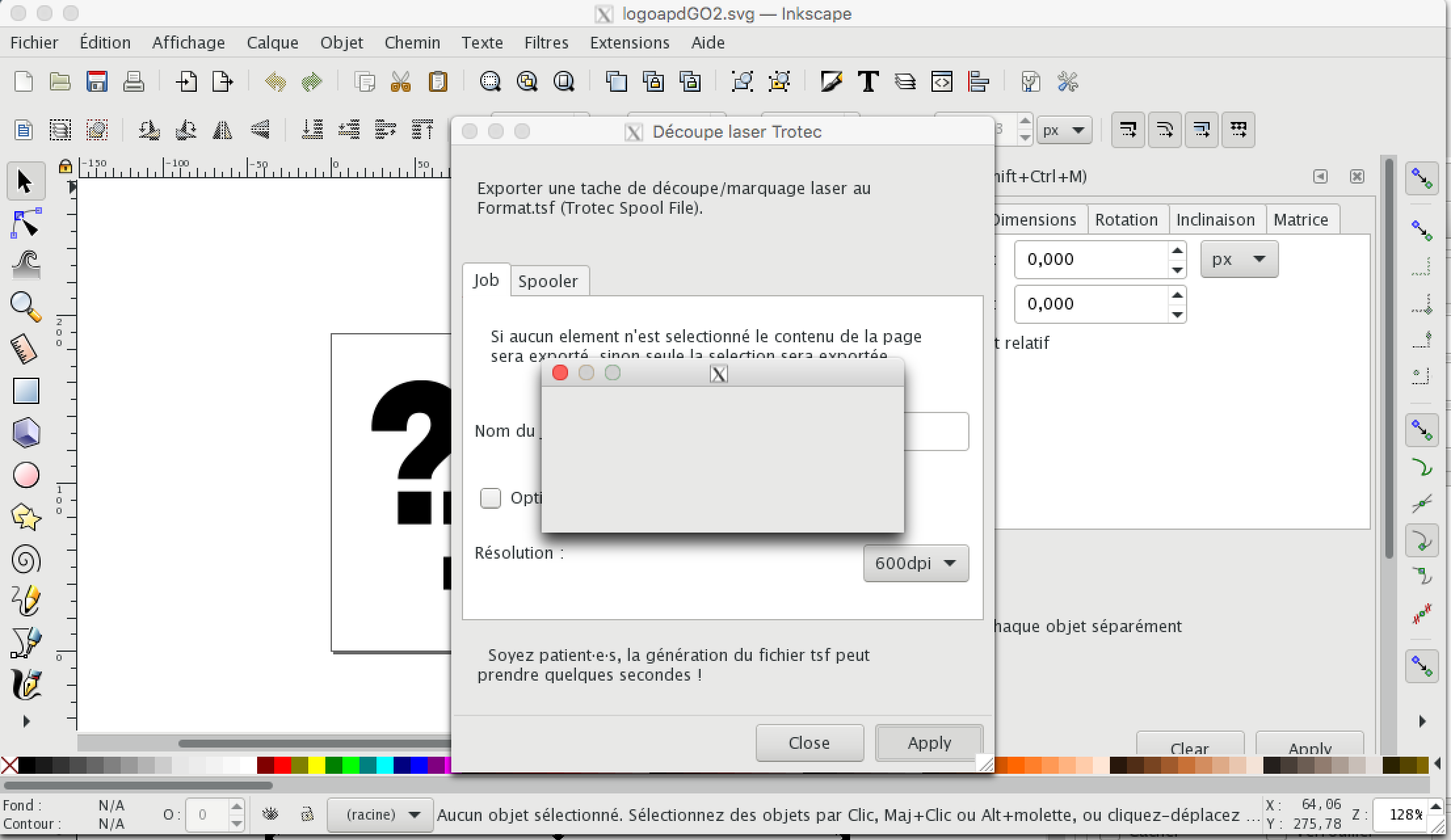Expand the color palette menu arrow
This screenshot has height=840, width=1451.
(1438, 764)
